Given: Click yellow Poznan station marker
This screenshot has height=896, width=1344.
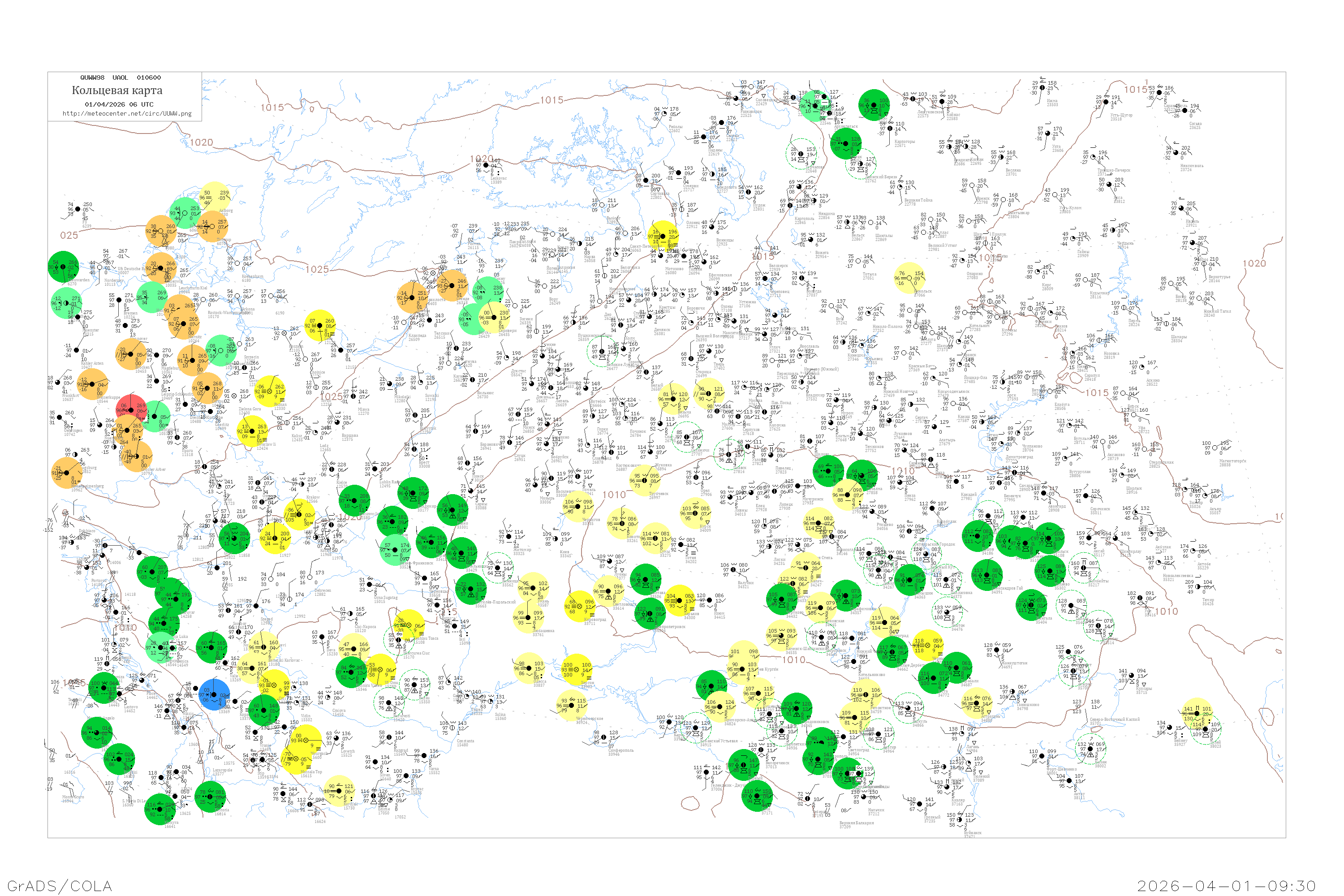Looking at the screenshot, I should (x=270, y=392).
